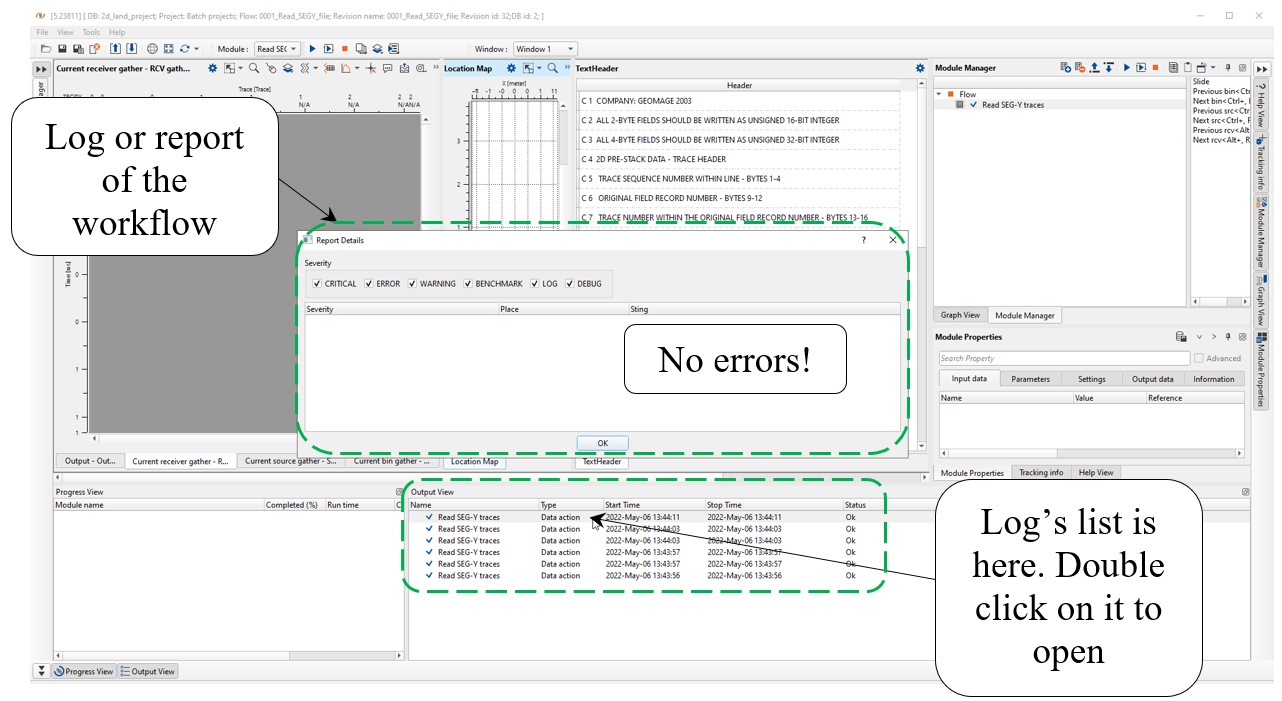Click OK in Report Details dialog
The height and width of the screenshot is (701, 1282).
tap(602, 443)
